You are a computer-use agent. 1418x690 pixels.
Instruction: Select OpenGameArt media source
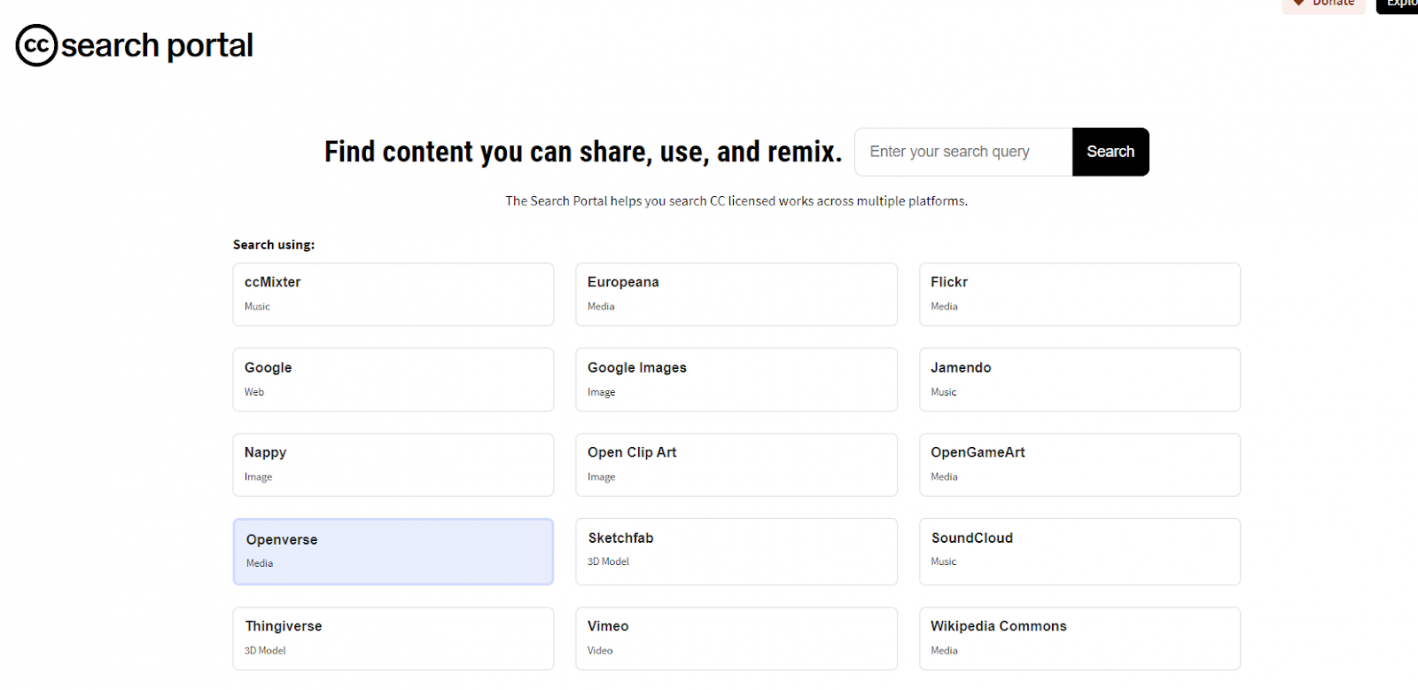[1080, 465]
